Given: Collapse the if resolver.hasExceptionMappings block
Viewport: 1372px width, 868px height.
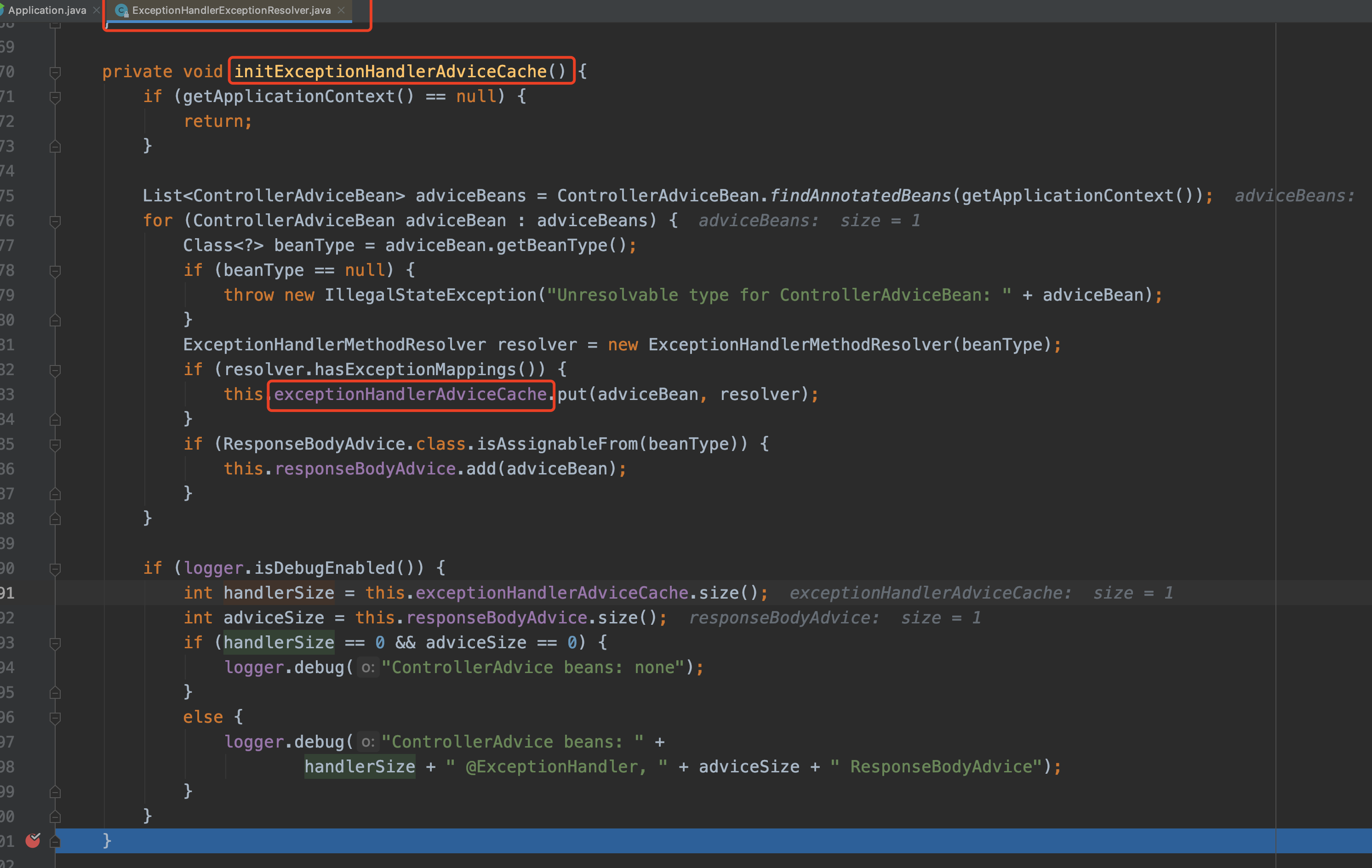Looking at the screenshot, I should click(x=55, y=371).
